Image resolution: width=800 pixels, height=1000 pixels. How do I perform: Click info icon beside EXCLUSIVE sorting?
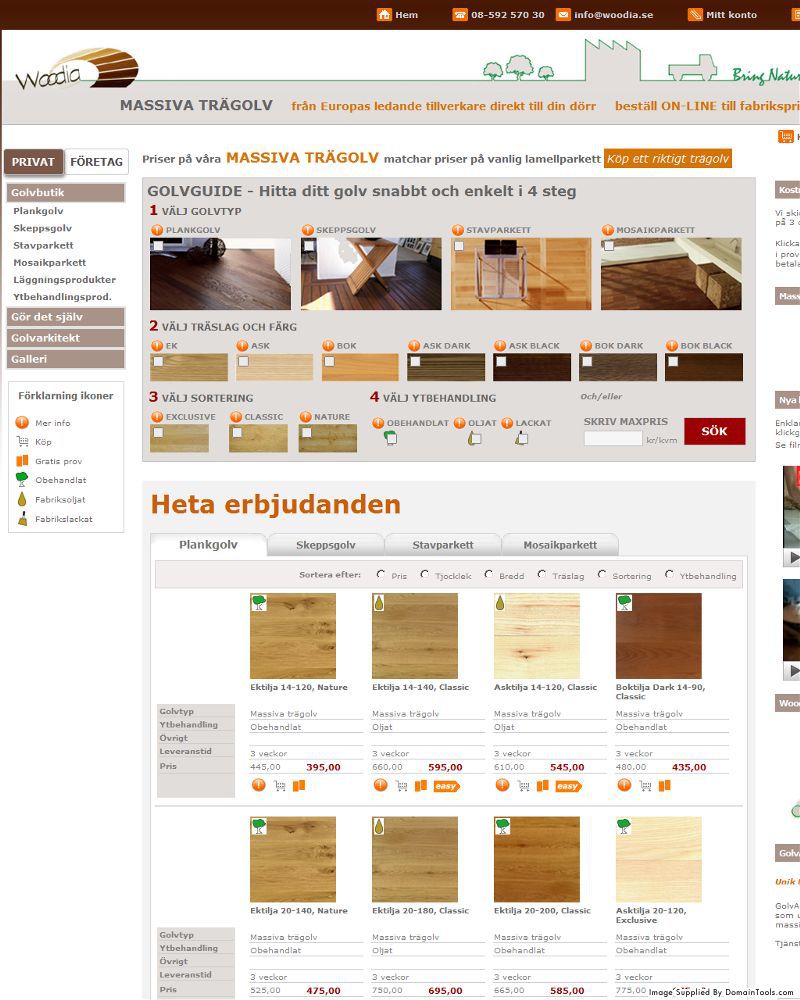pos(157,416)
